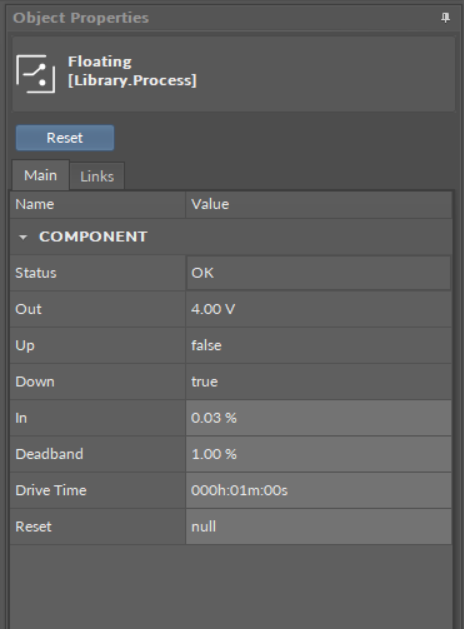Viewport: 464px width, 629px height.
Task: Click the Up value false cell
Action: pyautogui.click(x=318, y=345)
